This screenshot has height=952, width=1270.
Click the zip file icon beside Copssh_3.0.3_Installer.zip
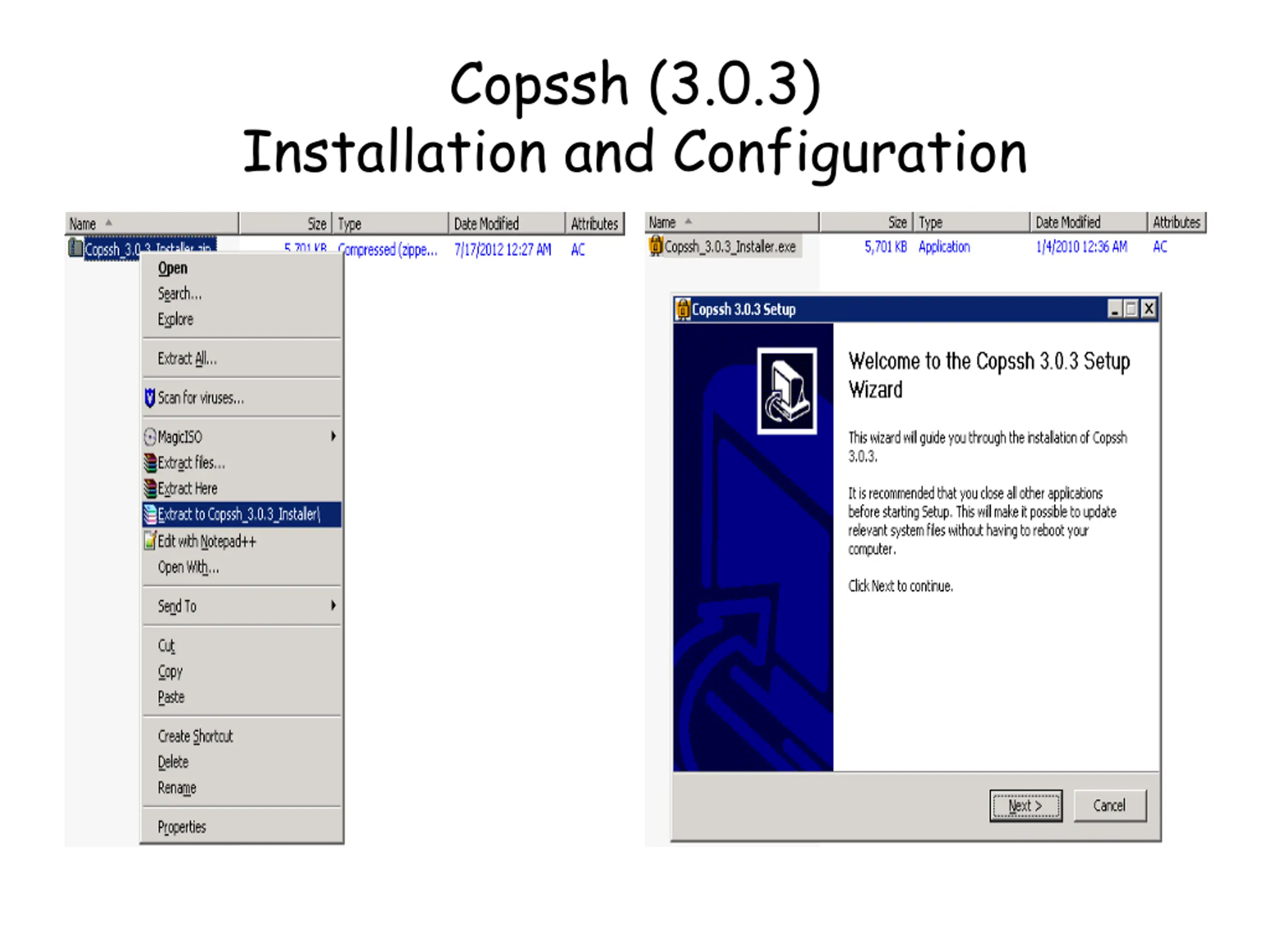75,248
